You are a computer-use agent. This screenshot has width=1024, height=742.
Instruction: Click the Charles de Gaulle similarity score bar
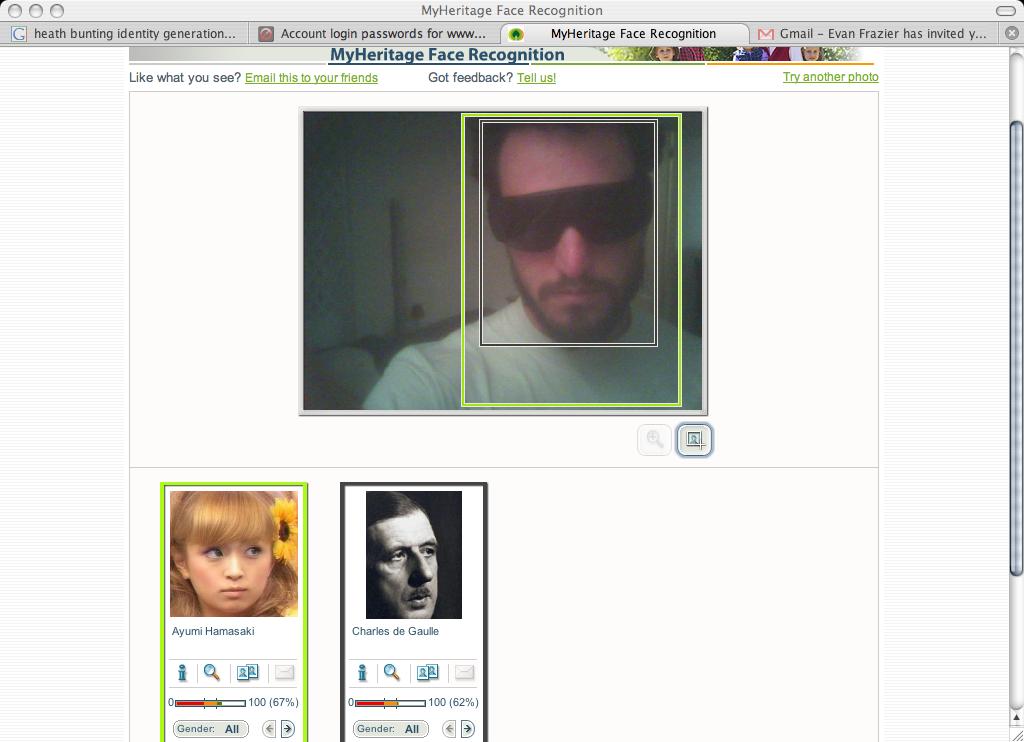click(x=390, y=703)
